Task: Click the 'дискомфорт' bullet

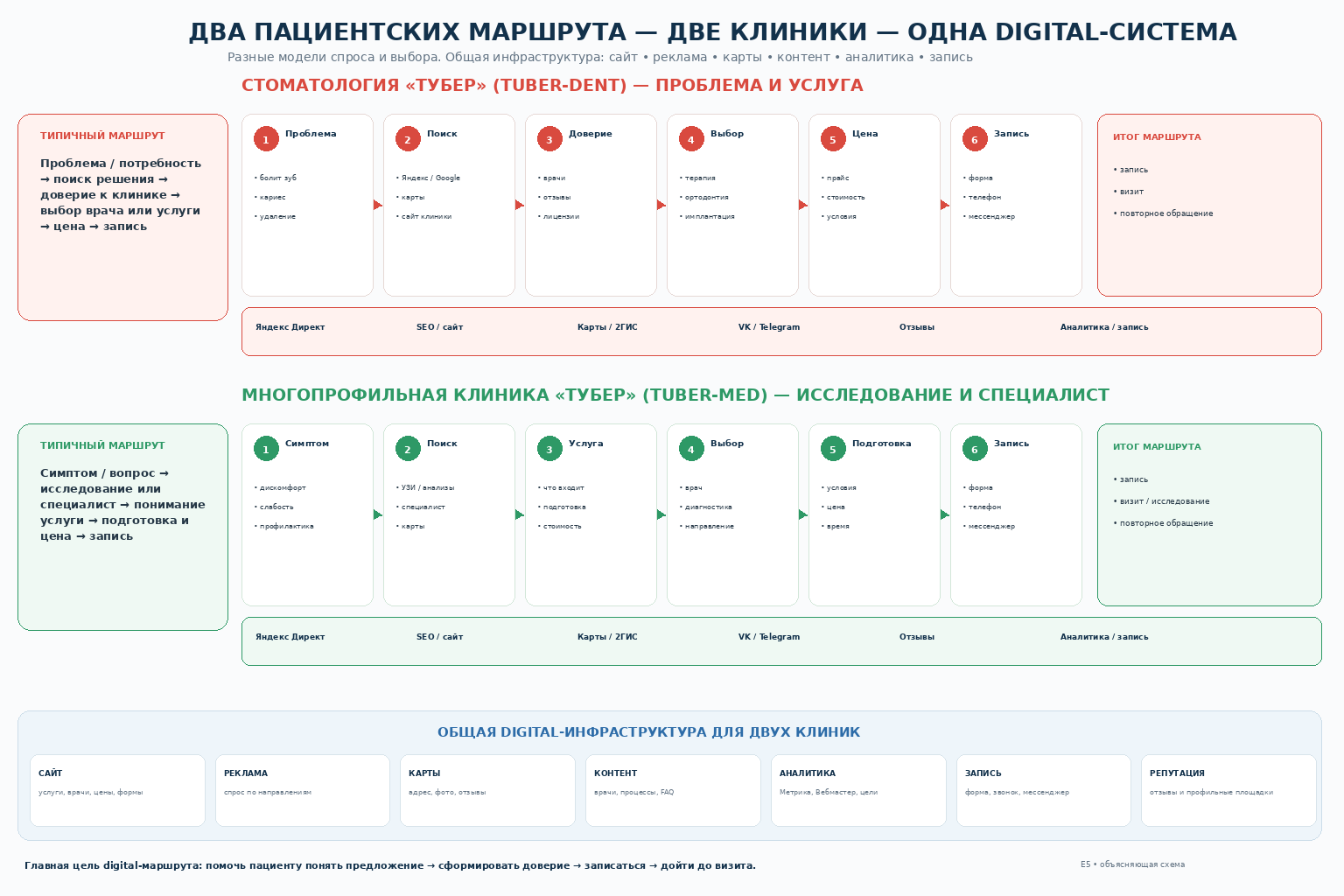Action: click(280, 488)
